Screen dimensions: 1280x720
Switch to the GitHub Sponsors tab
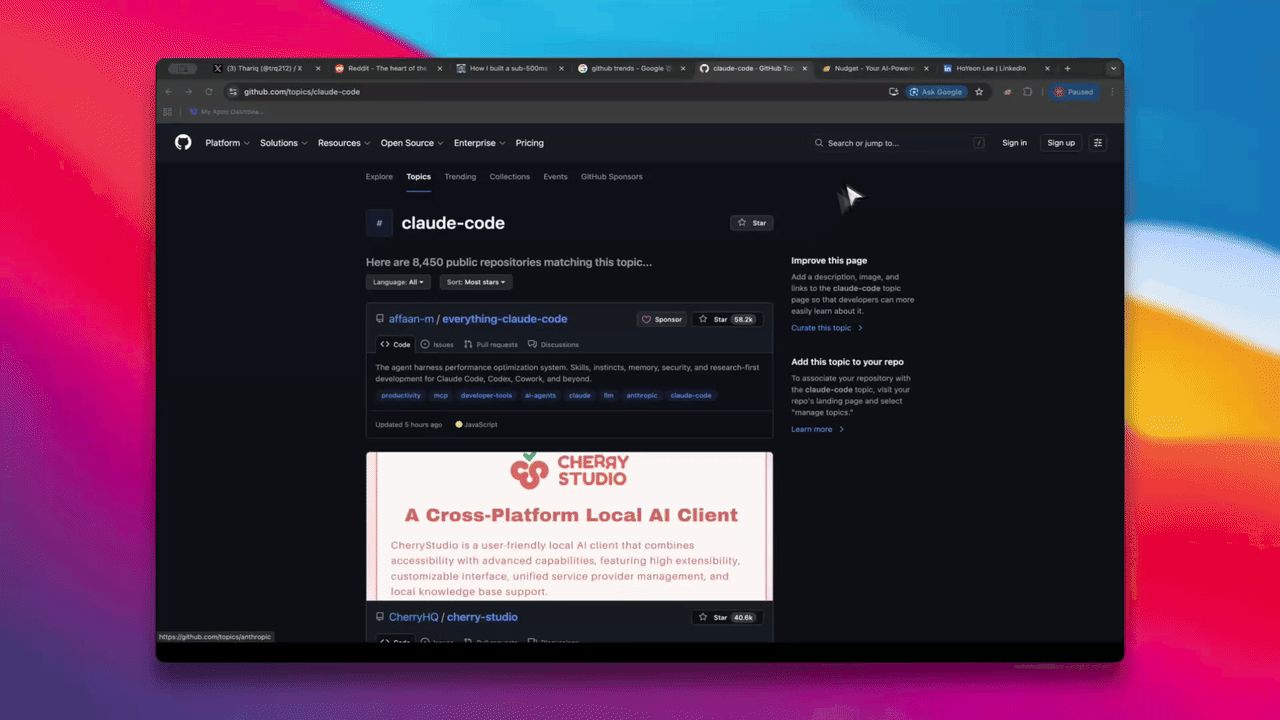coord(612,177)
